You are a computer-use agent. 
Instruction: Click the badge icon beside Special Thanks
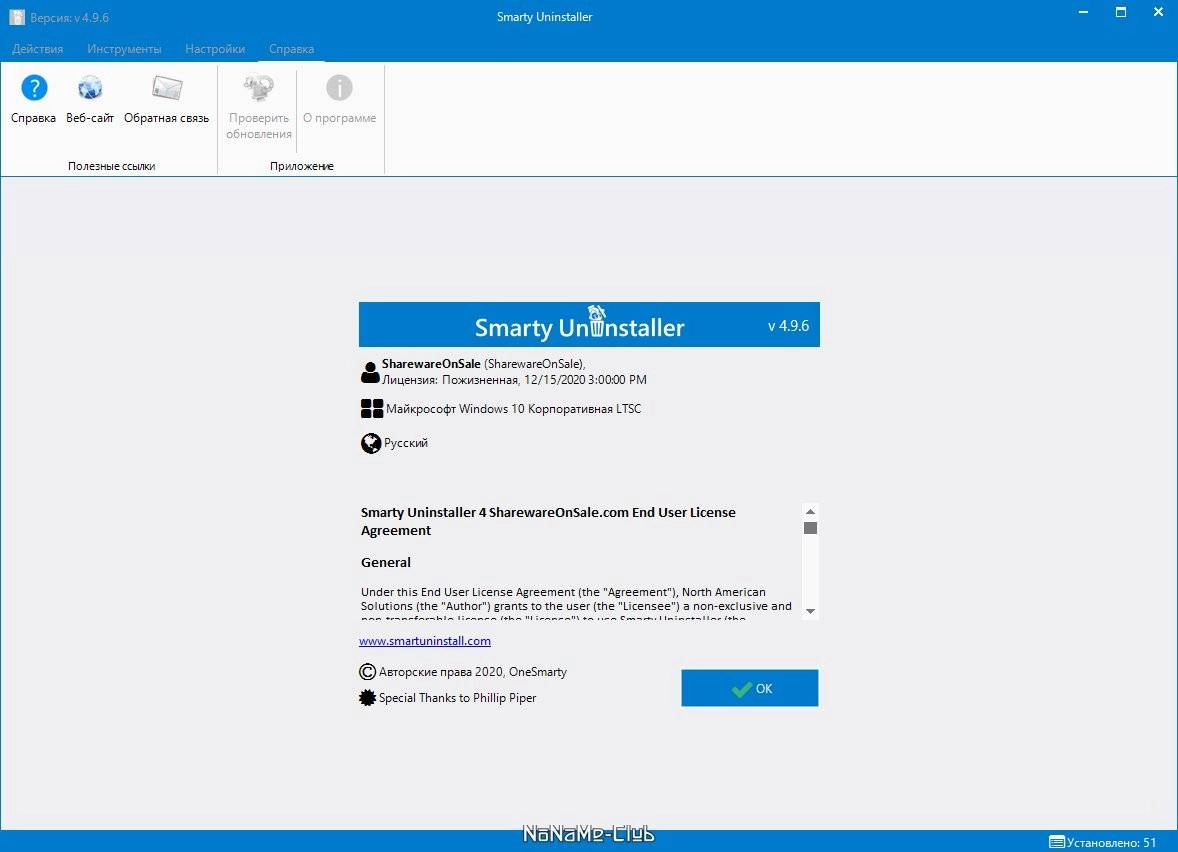(x=367, y=698)
